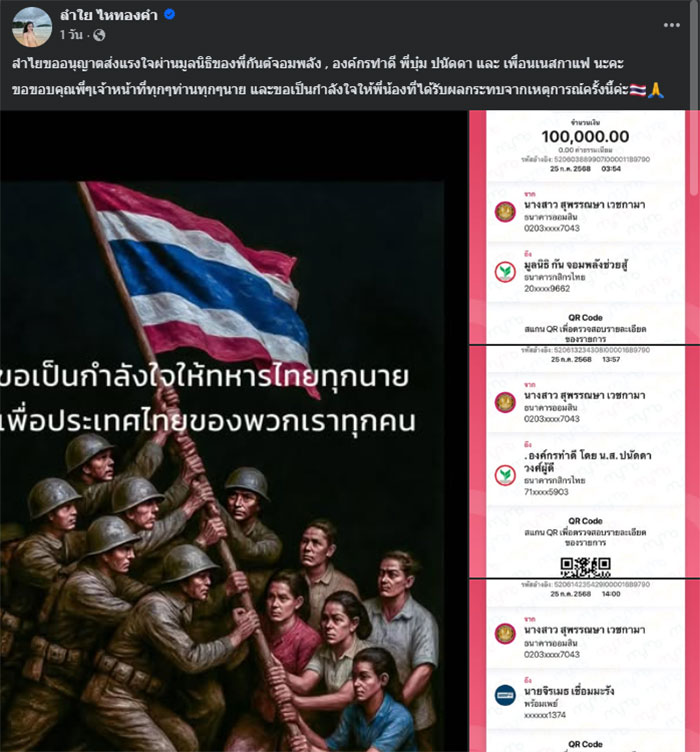Click the Kasikorn bank logo on first slip
Viewport: 700px width, 752px height.
click(x=505, y=272)
